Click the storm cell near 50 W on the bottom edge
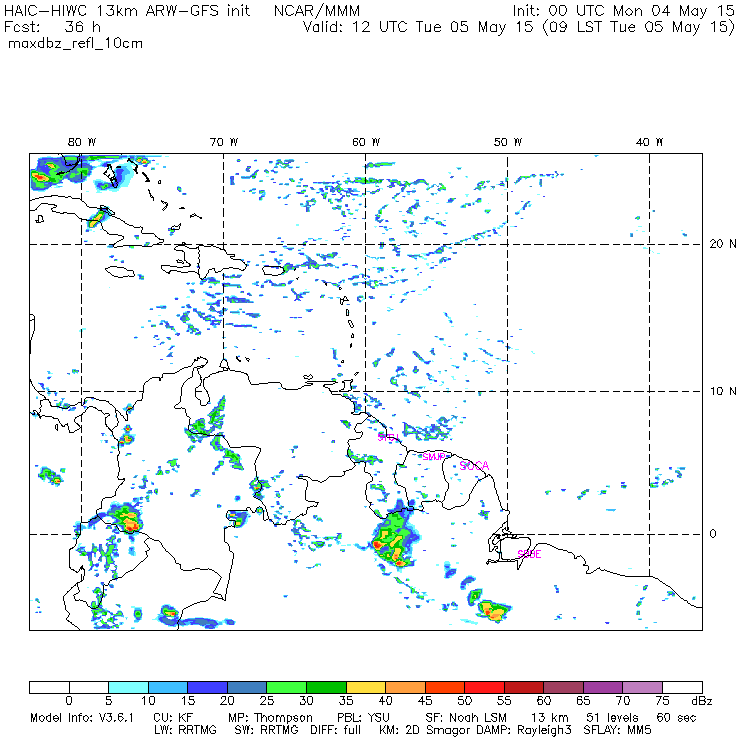This screenshot has height=740, width=740. (493, 611)
